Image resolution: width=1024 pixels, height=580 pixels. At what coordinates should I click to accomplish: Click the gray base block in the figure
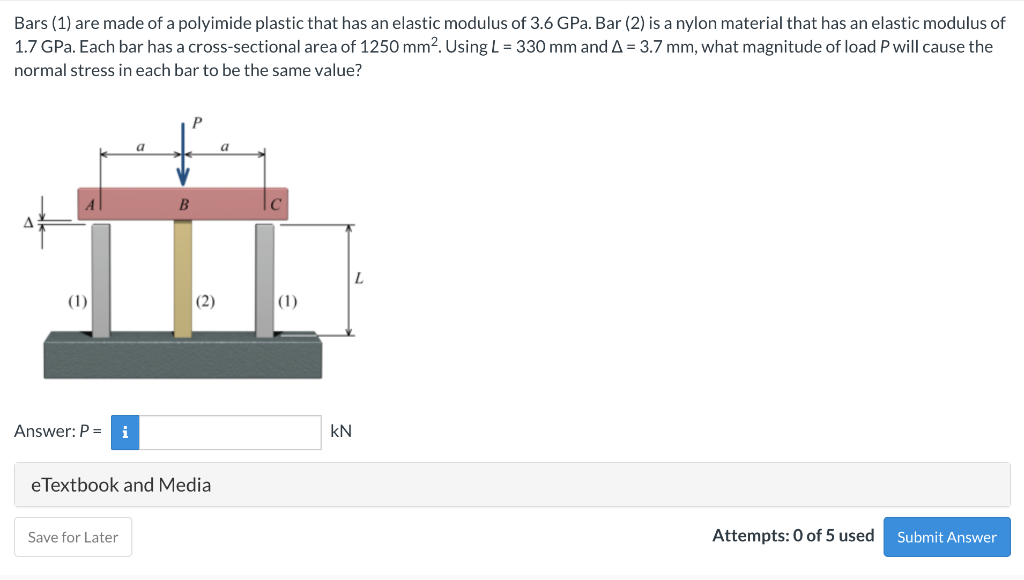183,355
